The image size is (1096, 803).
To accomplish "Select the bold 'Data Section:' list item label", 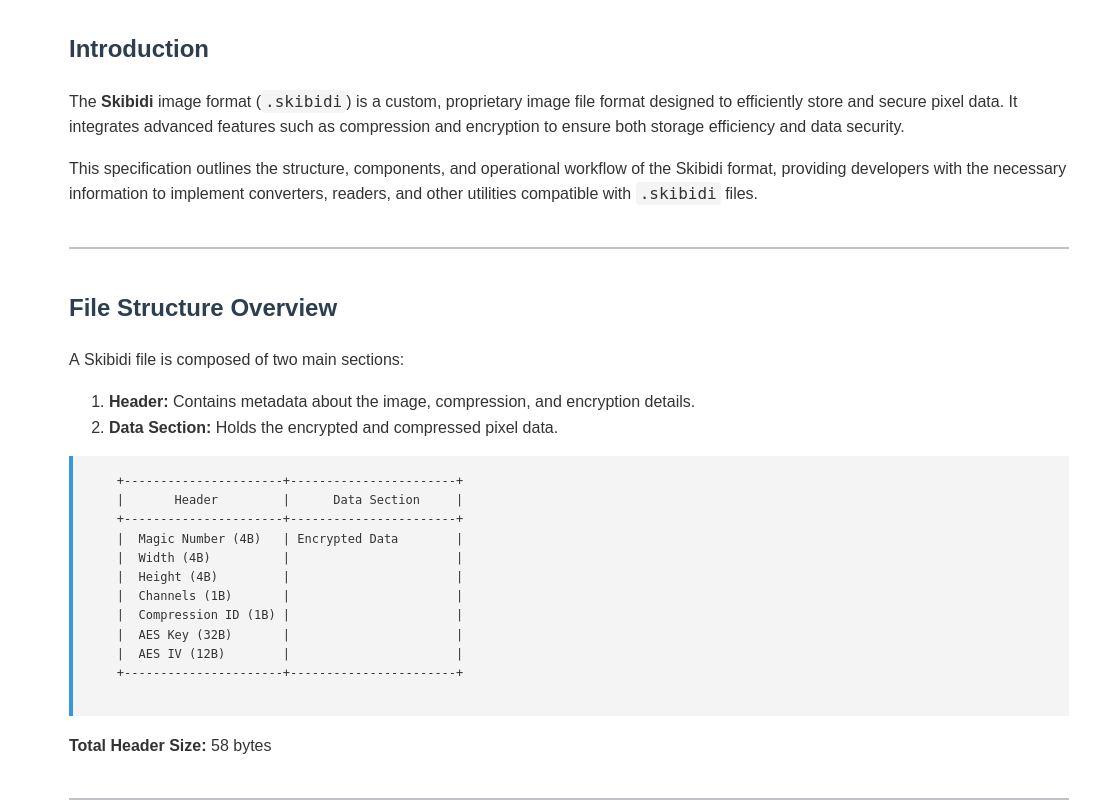I will [x=160, y=428].
